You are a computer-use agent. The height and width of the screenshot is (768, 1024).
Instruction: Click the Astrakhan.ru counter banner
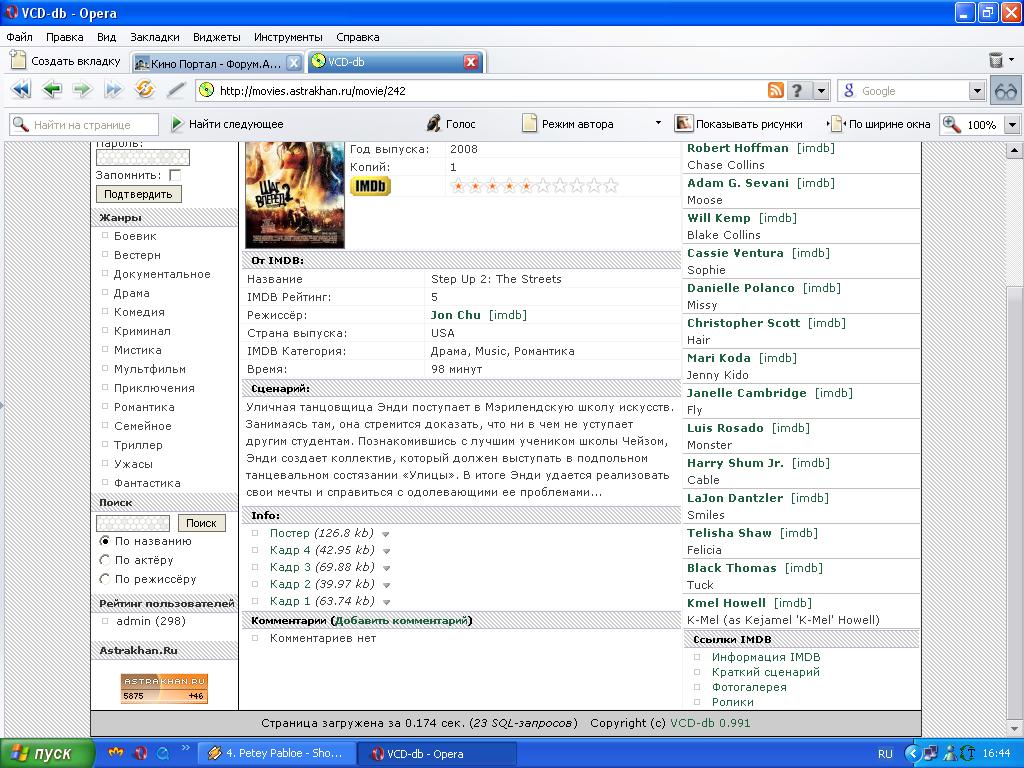(x=164, y=688)
